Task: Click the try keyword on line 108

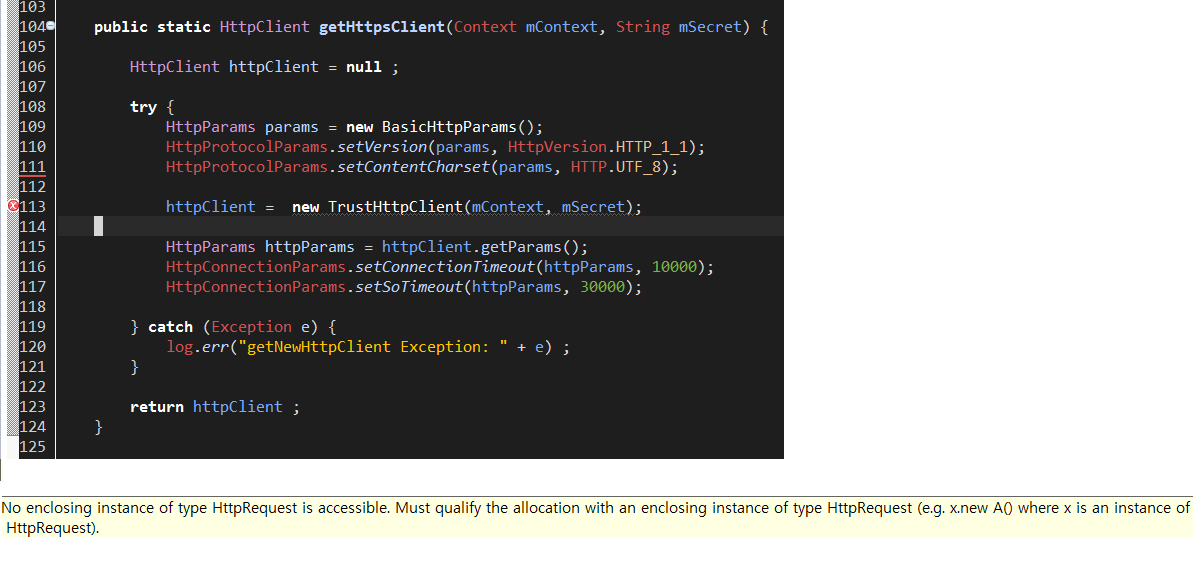Action: pos(143,107)
